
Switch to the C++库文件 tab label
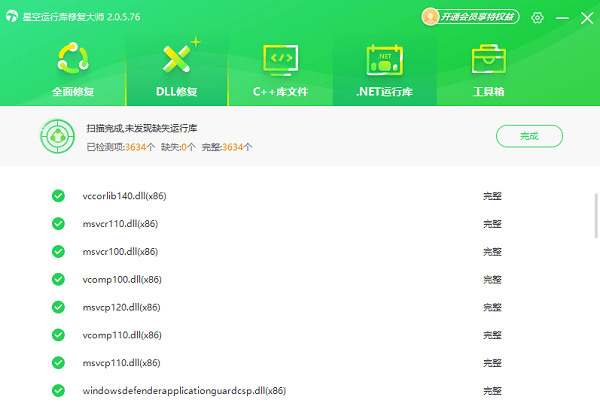click(280, 92)
